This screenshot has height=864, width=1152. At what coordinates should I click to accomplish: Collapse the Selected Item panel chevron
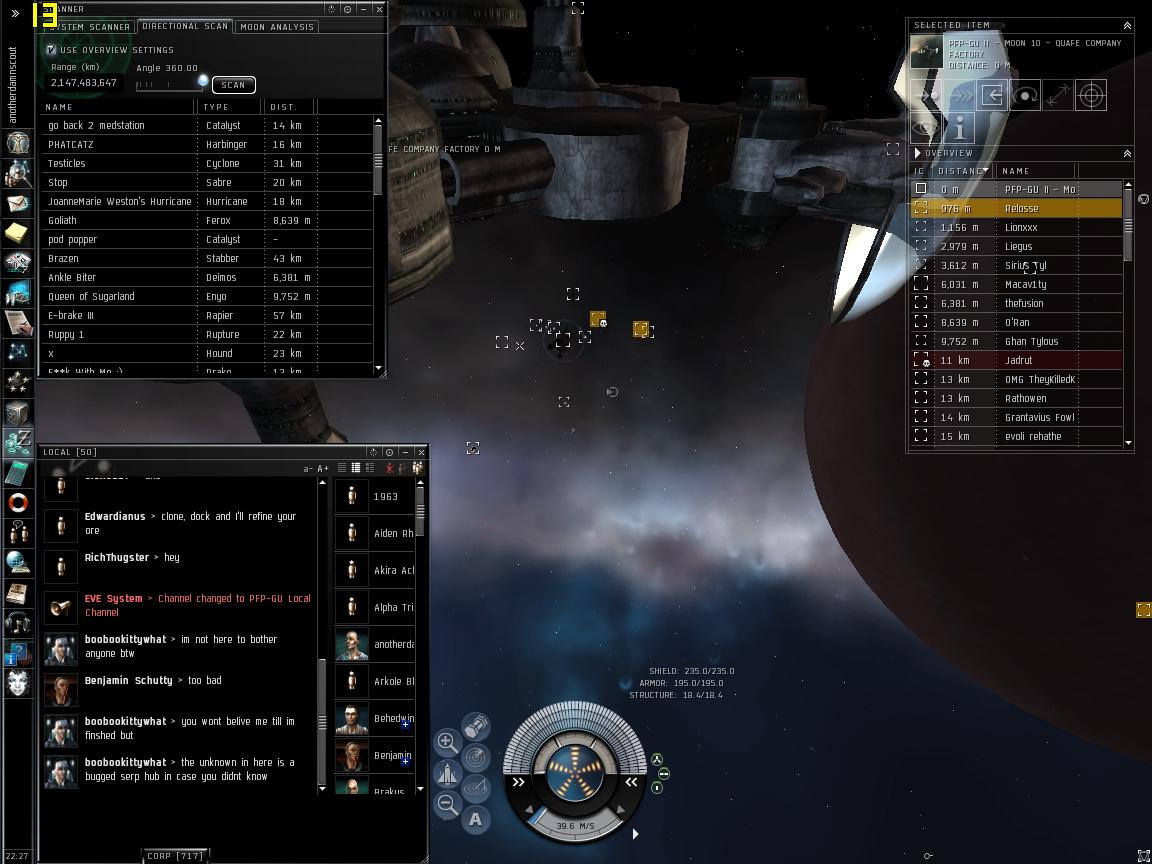point(1127,26)
